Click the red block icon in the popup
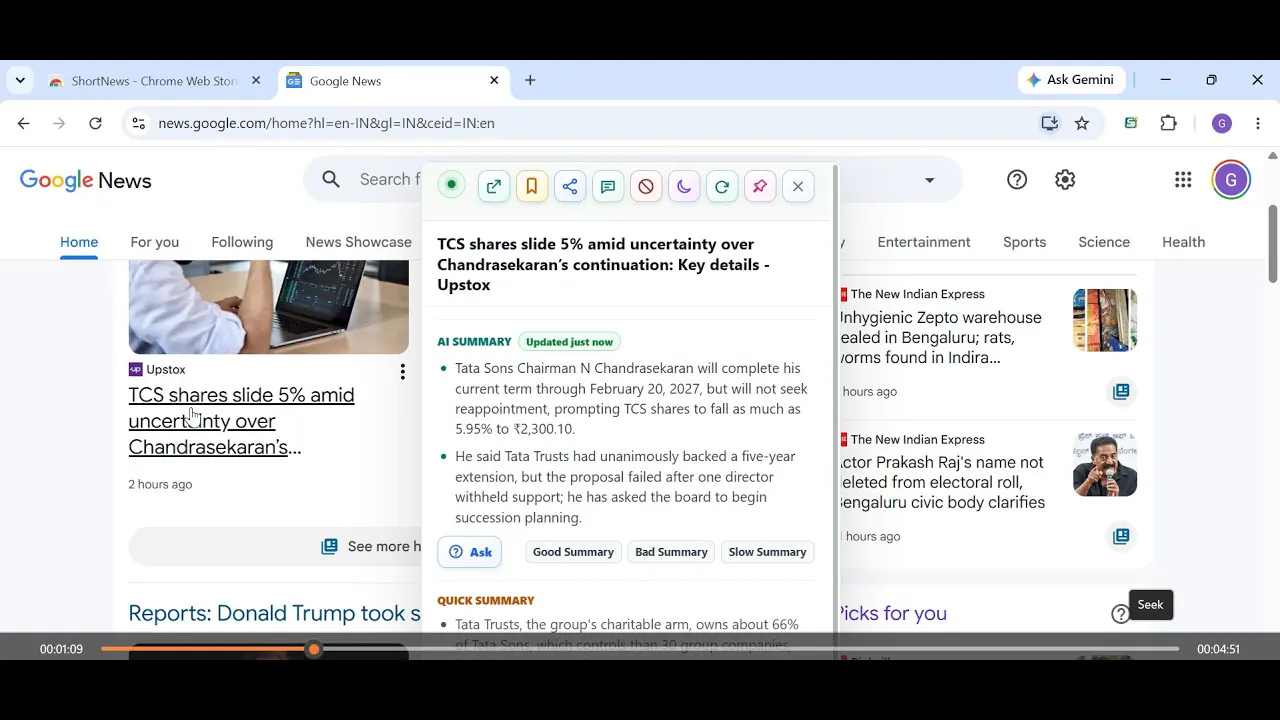This screenshot has width=1280, height=720. click(x=646, y=186)
